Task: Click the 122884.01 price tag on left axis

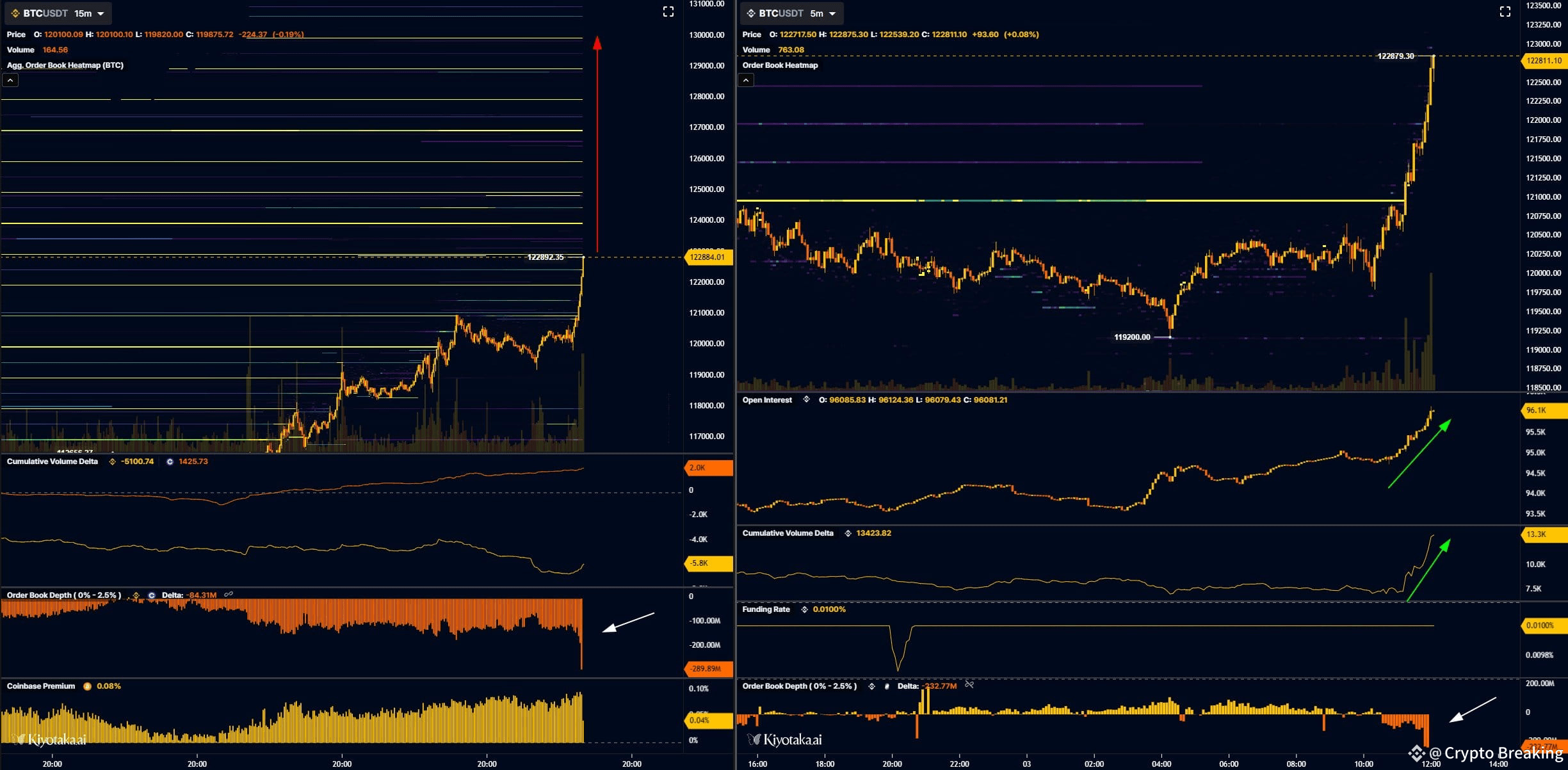Action: point(707,257)
